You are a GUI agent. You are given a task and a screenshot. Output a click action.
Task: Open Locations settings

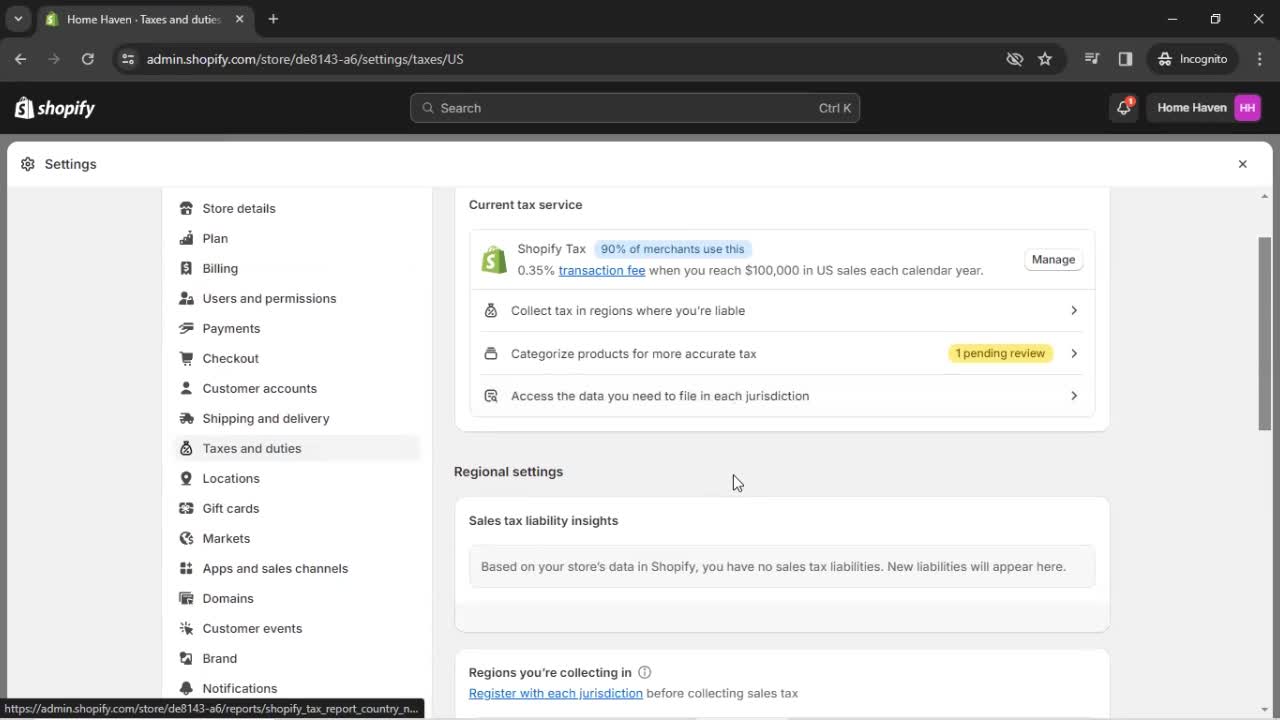point(231,478)
